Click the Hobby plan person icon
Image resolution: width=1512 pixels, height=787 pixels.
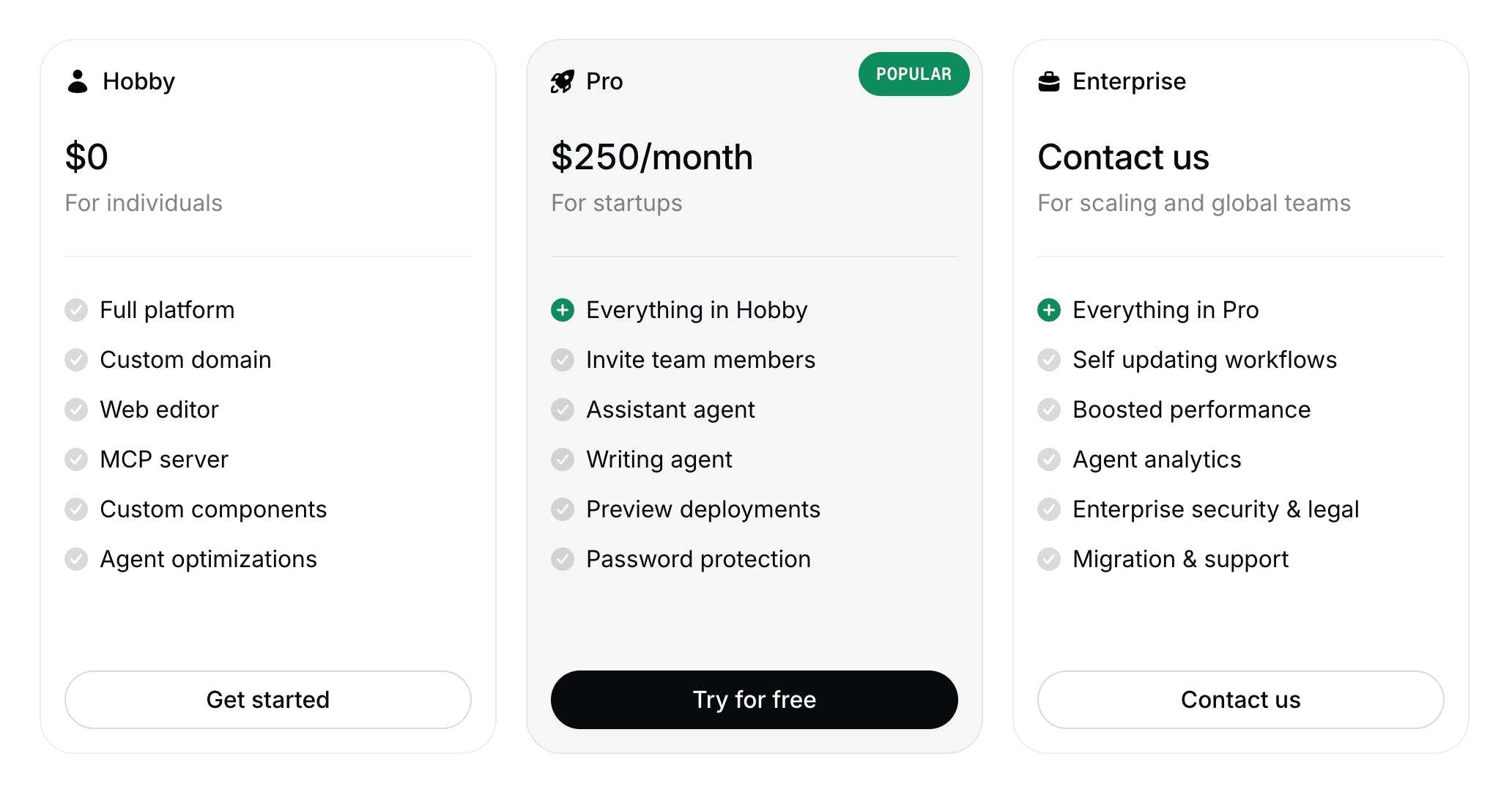pyautogui.click(x=77, y=81)
